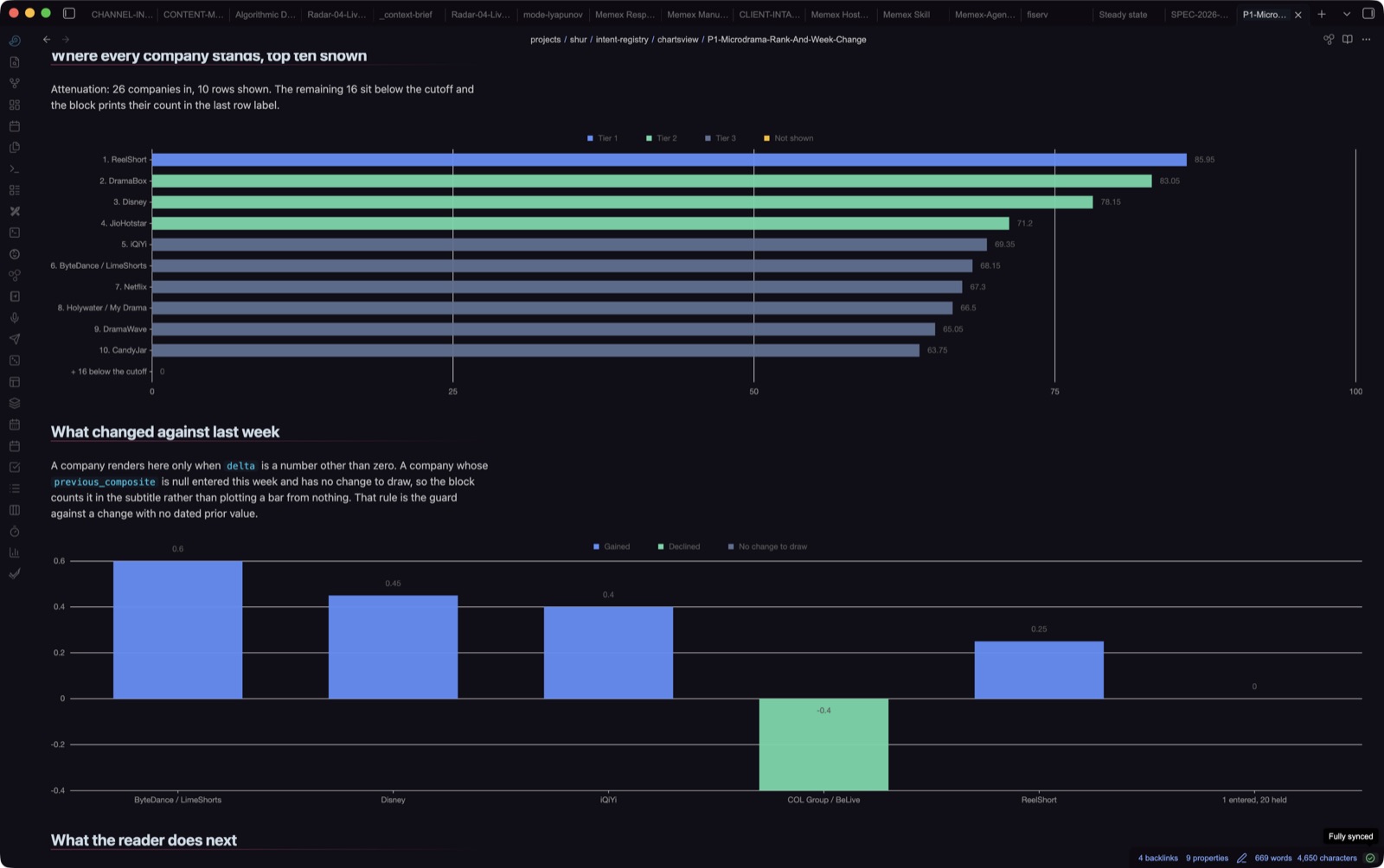Click the checked square task icon in the ribbon
The width and height of the screenshot is (1384, 868).
[x=15, y=467]
